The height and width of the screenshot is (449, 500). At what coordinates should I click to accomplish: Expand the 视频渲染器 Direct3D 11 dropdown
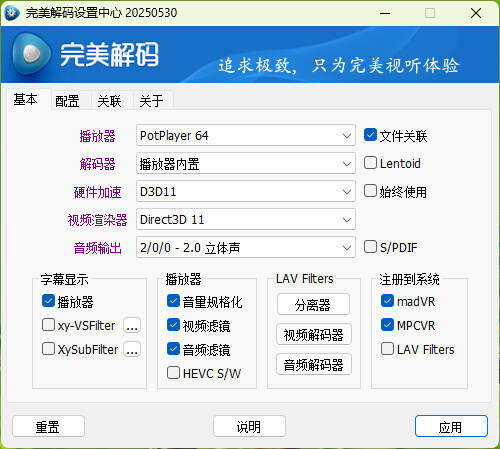[246, 219]
